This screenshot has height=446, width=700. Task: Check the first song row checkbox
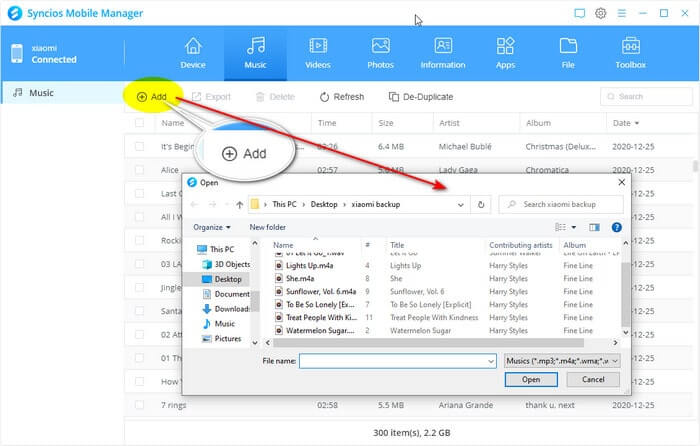tap(139, 146)
